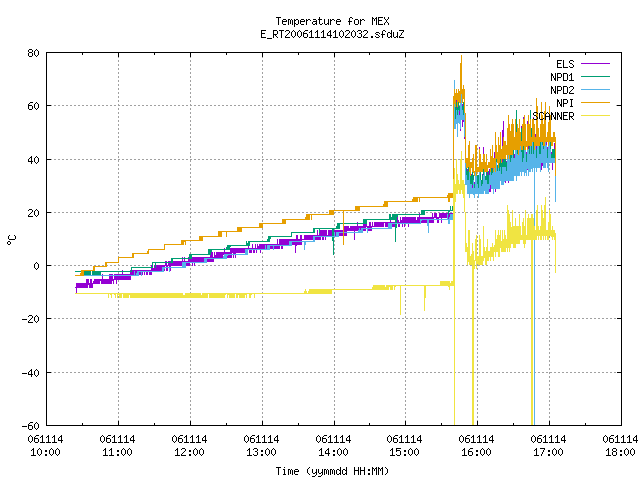The image size is (640, 480).
Task: Click the purple ELS legend line sample
Action: click(x=595, y=64)
